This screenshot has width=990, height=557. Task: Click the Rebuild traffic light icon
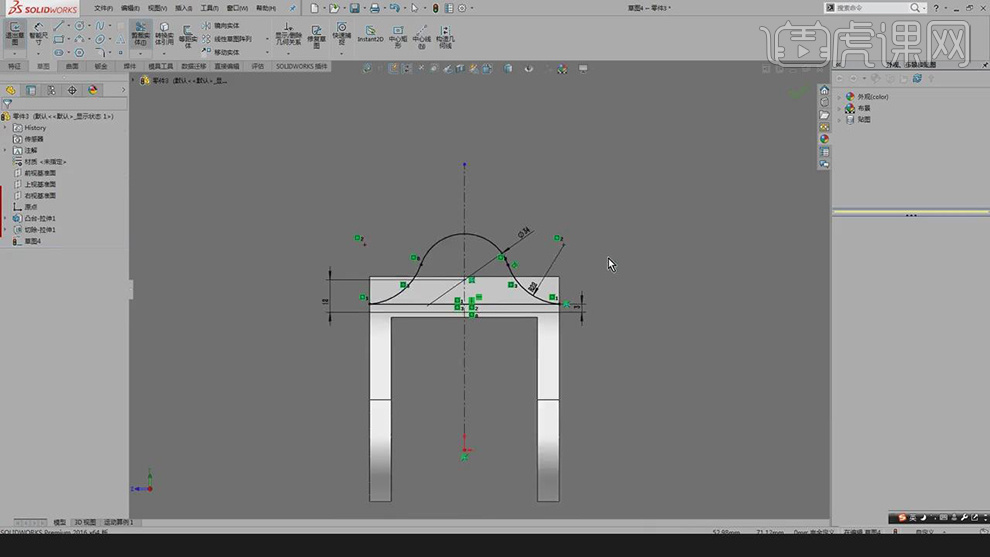(x=435, y=8)
